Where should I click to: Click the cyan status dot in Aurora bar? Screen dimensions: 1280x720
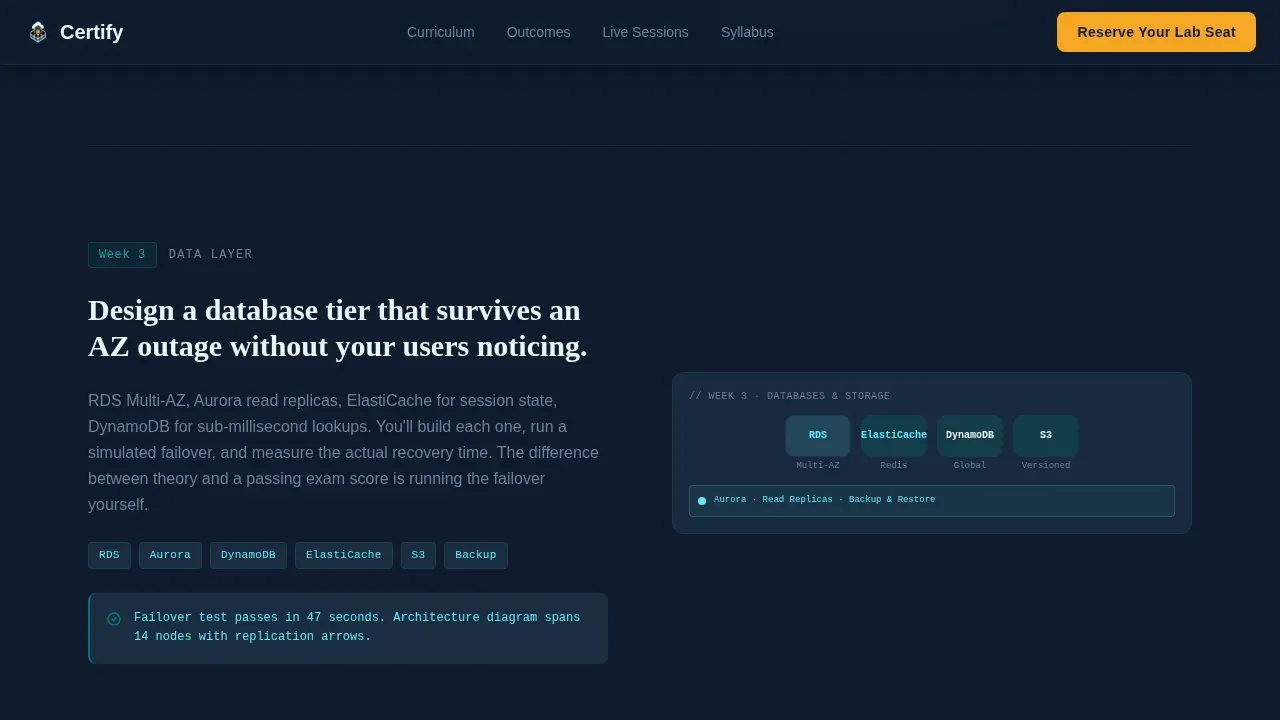click(x=702, y=501)
